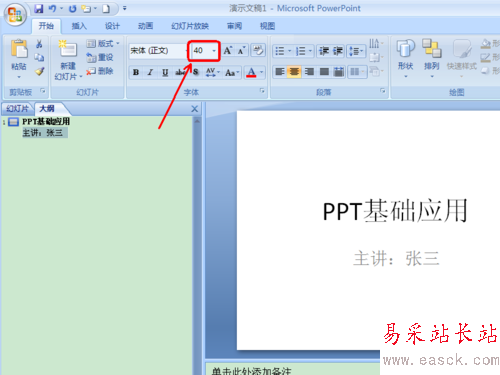
Task: Open the 视图 tab
Action: click(267, 26)
